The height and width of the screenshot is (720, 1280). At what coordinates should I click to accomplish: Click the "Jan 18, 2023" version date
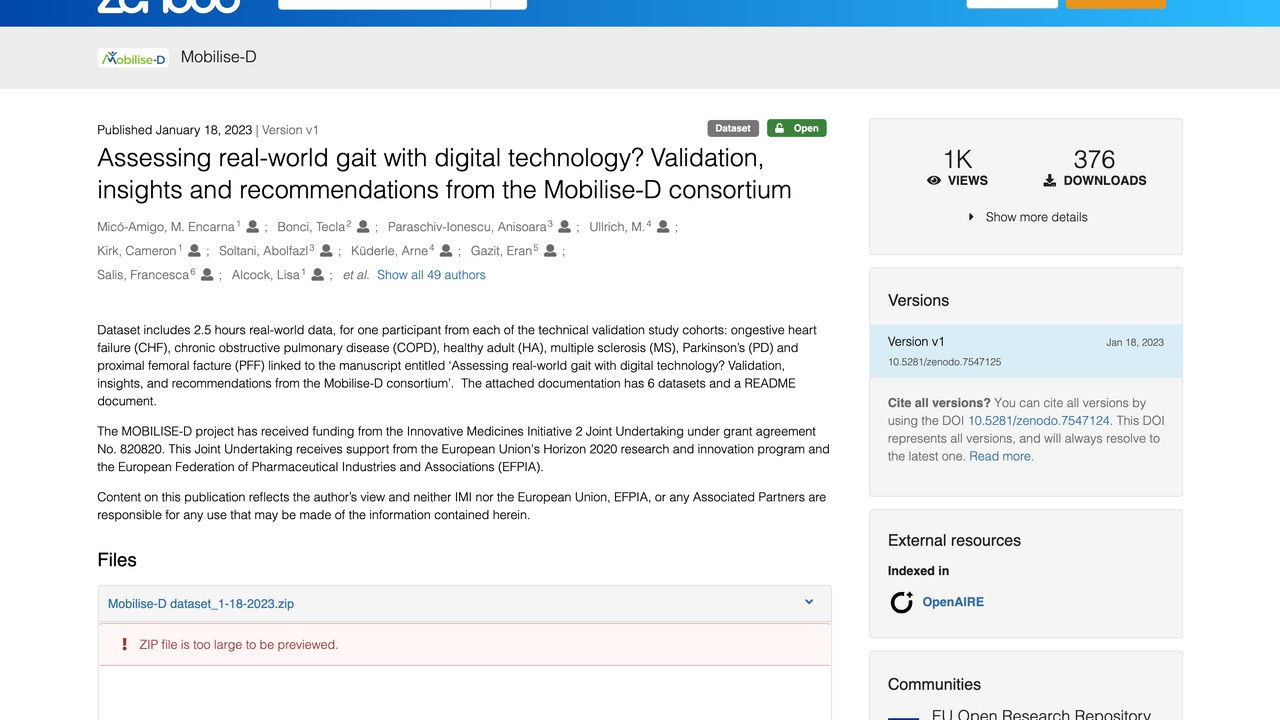pos(1135,342)
